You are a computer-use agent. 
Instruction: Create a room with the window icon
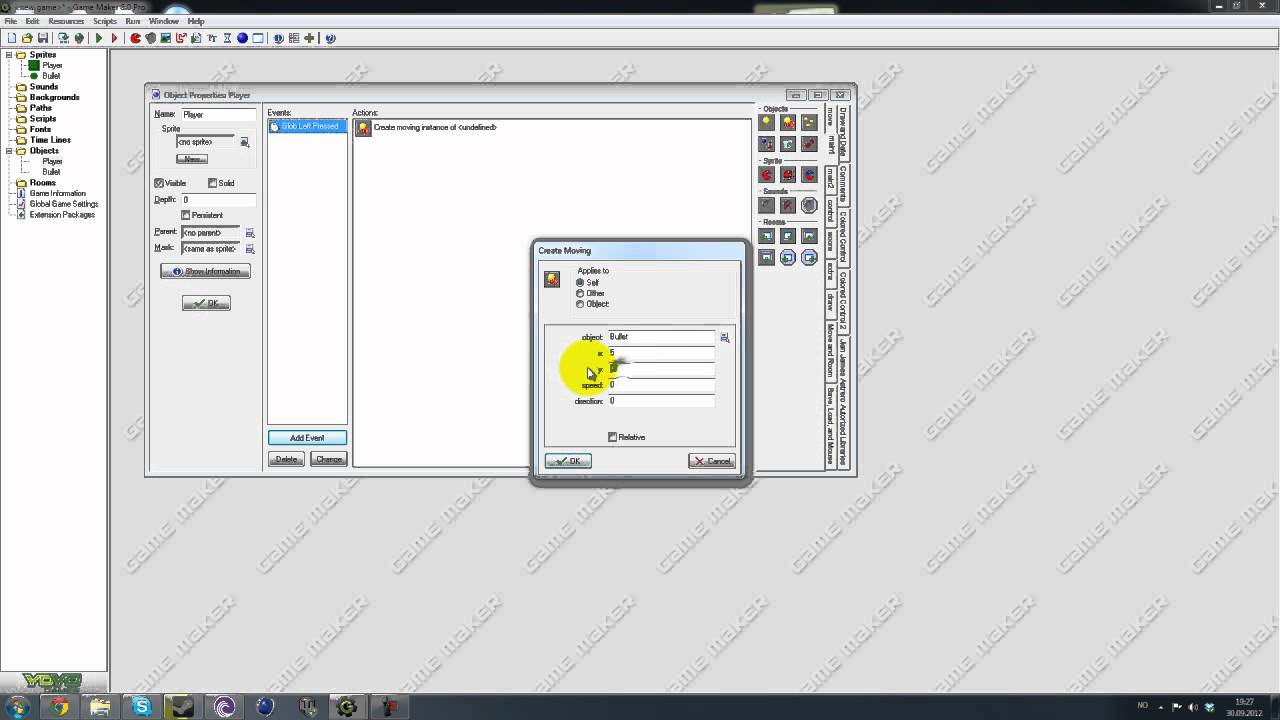257,38
